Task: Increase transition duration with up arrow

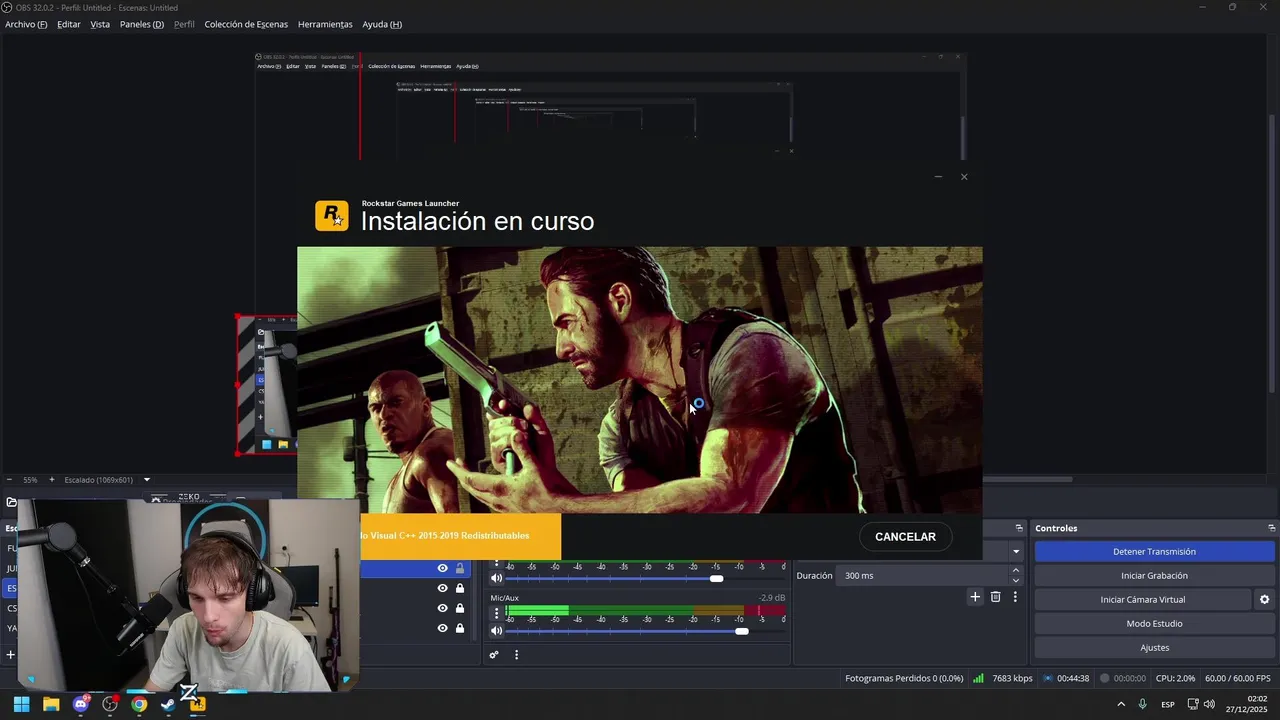Action: coord(1016,570)
